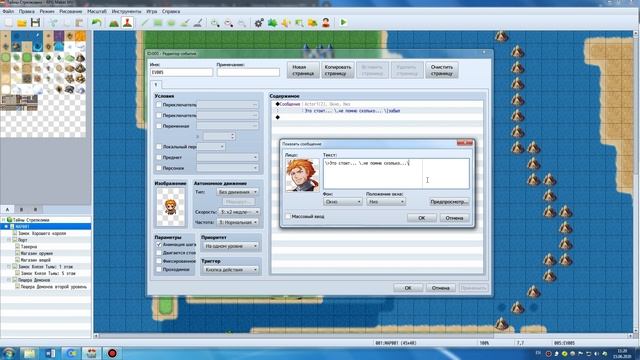Open the Режим menu
This screenshot has width=640, height=360.
pyautogui.click(x=47, y=11)
